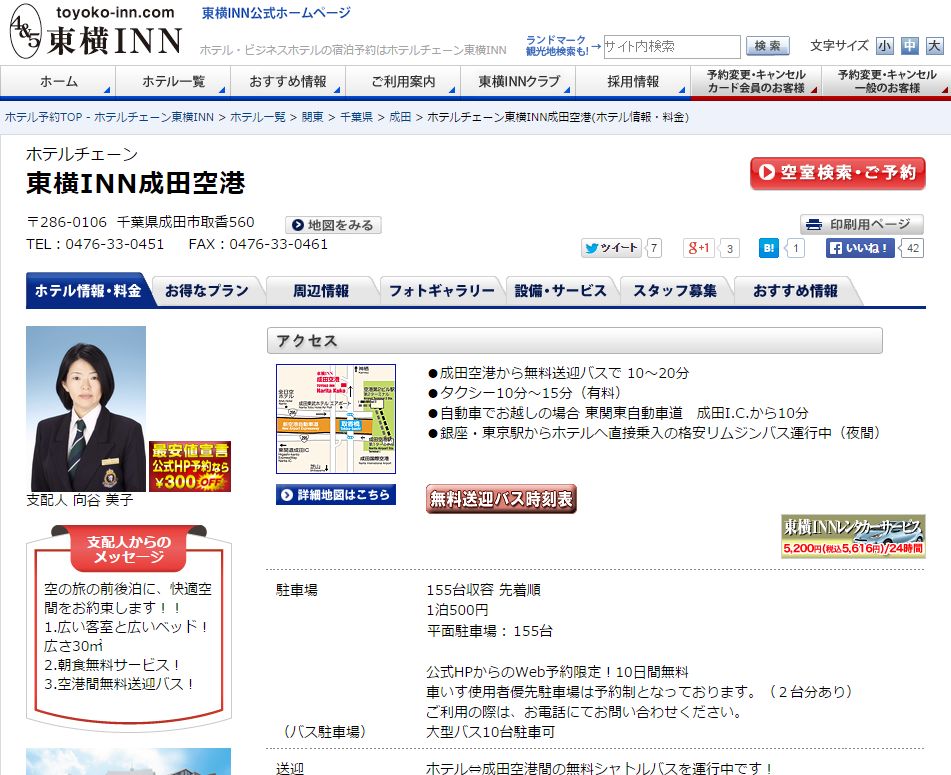Open the 採用情報 navigation menu

[633, 81]
